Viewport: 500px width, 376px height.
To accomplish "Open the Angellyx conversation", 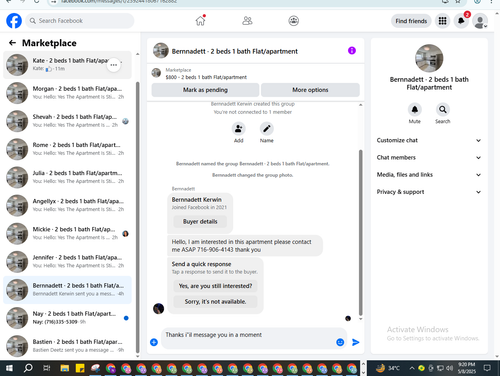I will (x=67, y=205).
